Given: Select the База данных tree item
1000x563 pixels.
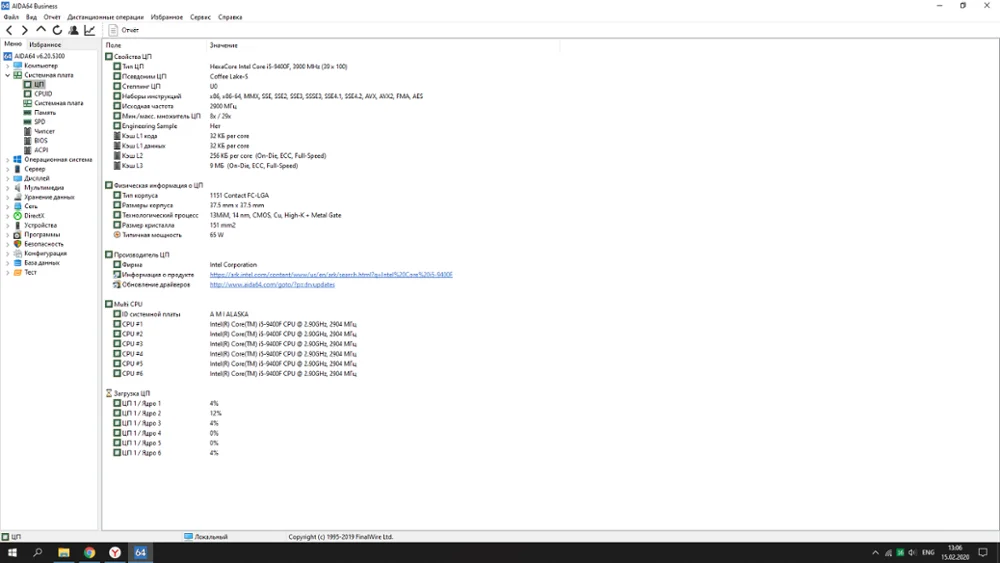Looking at the screenshot, I should click(x=41, y=263).
